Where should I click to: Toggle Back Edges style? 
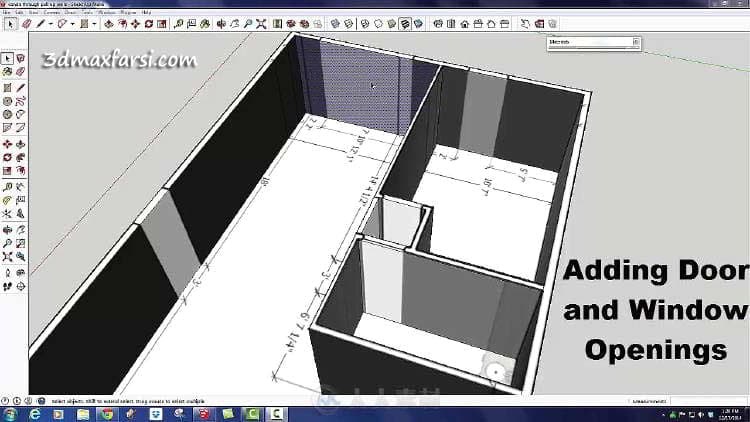point(349,23)
